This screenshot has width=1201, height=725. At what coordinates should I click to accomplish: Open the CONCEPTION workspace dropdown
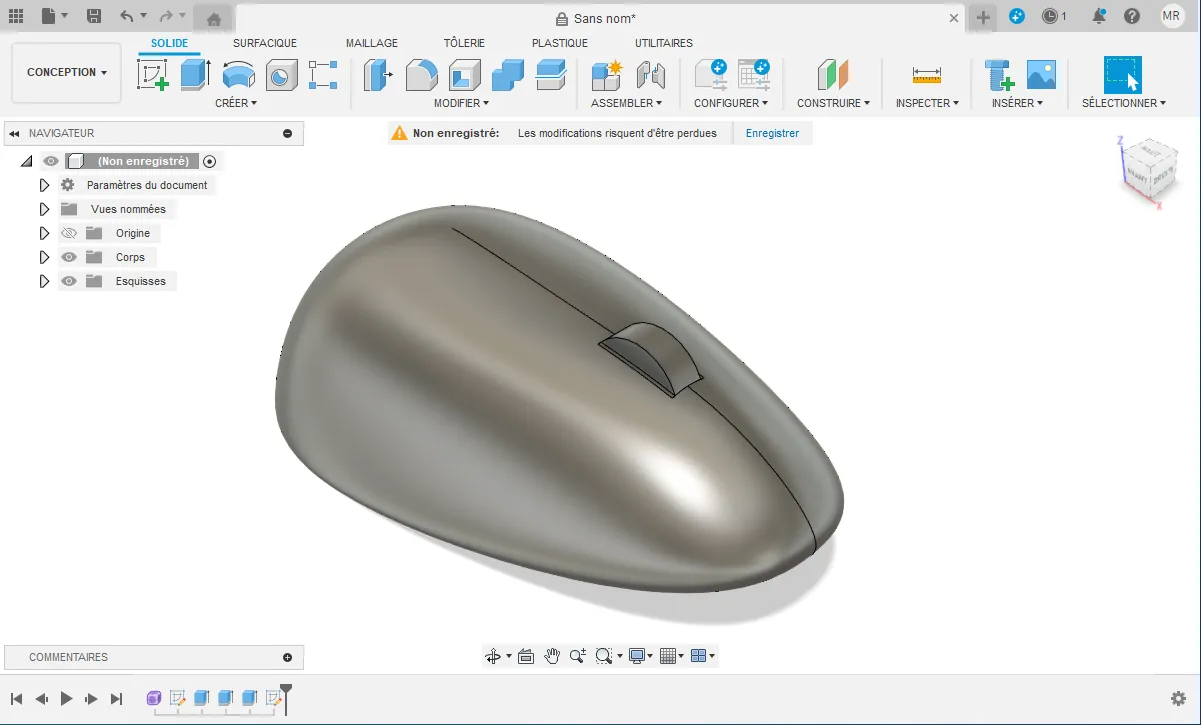coord(67,72)
